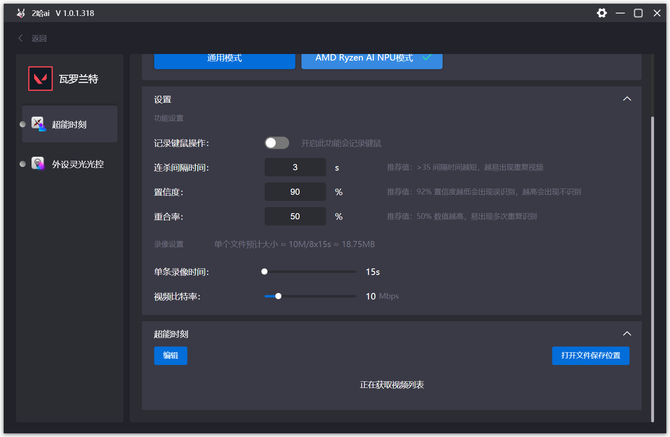This screenshot has width=670, height=437.
Task: Close the 2哈ai window
Action: click(x=657, y=13)
